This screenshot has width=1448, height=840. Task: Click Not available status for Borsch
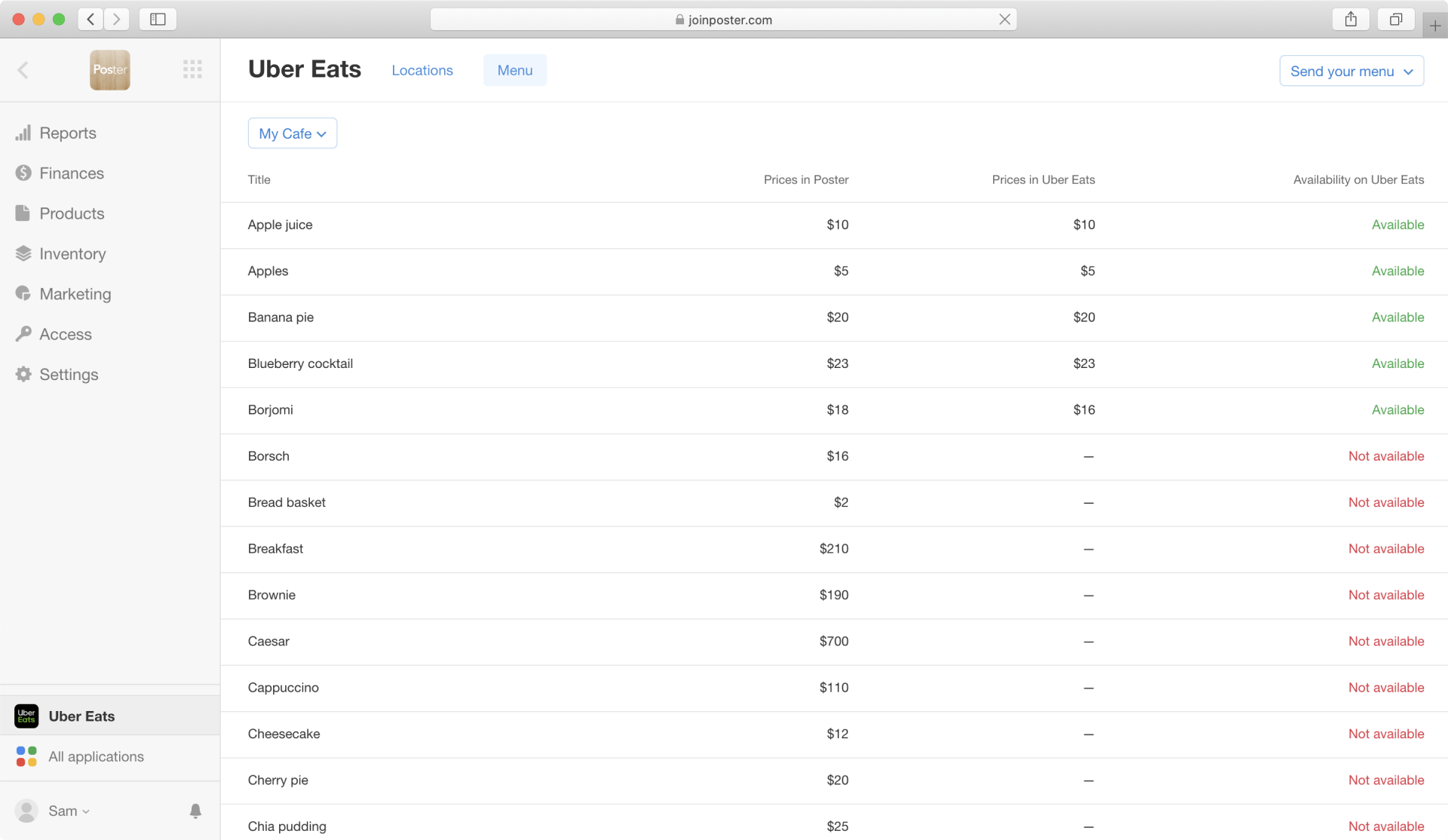click(1386, 456)
